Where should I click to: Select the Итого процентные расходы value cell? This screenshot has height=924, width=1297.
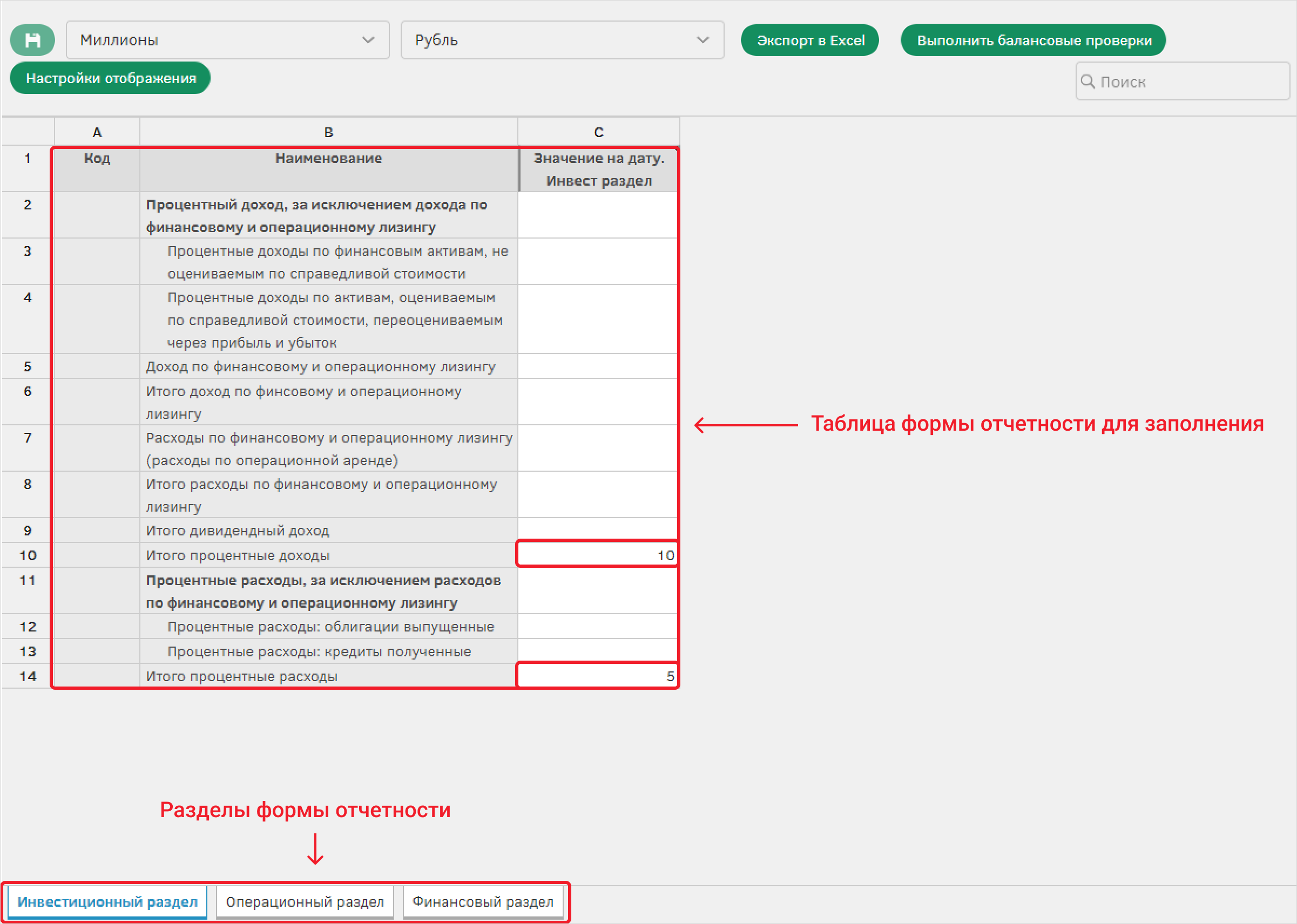tap(598, 676)
